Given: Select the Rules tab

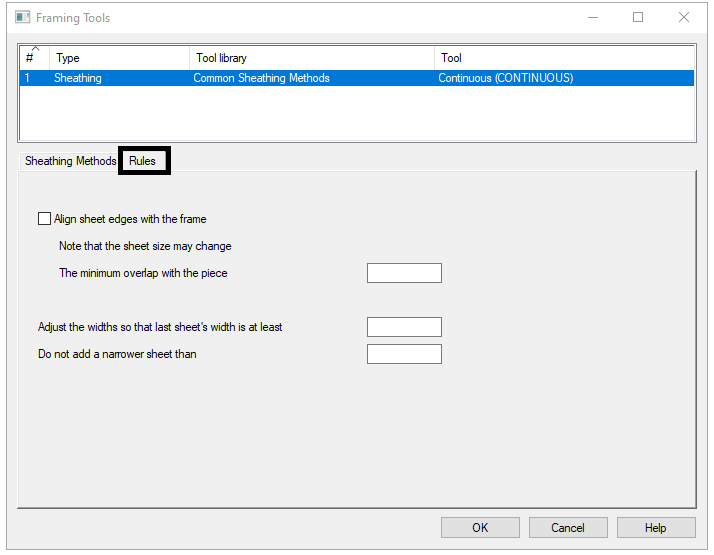Looking at the screenshot, I should 143,161.
